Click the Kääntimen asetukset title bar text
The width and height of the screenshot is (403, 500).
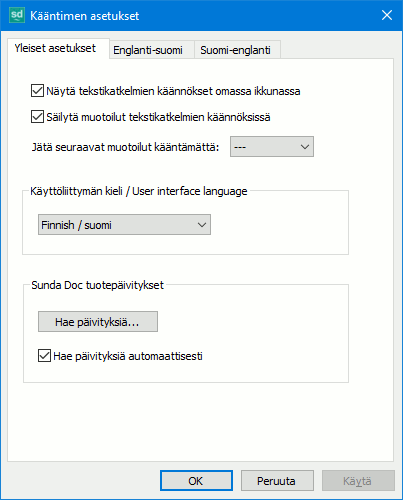[x=85, y=16]
